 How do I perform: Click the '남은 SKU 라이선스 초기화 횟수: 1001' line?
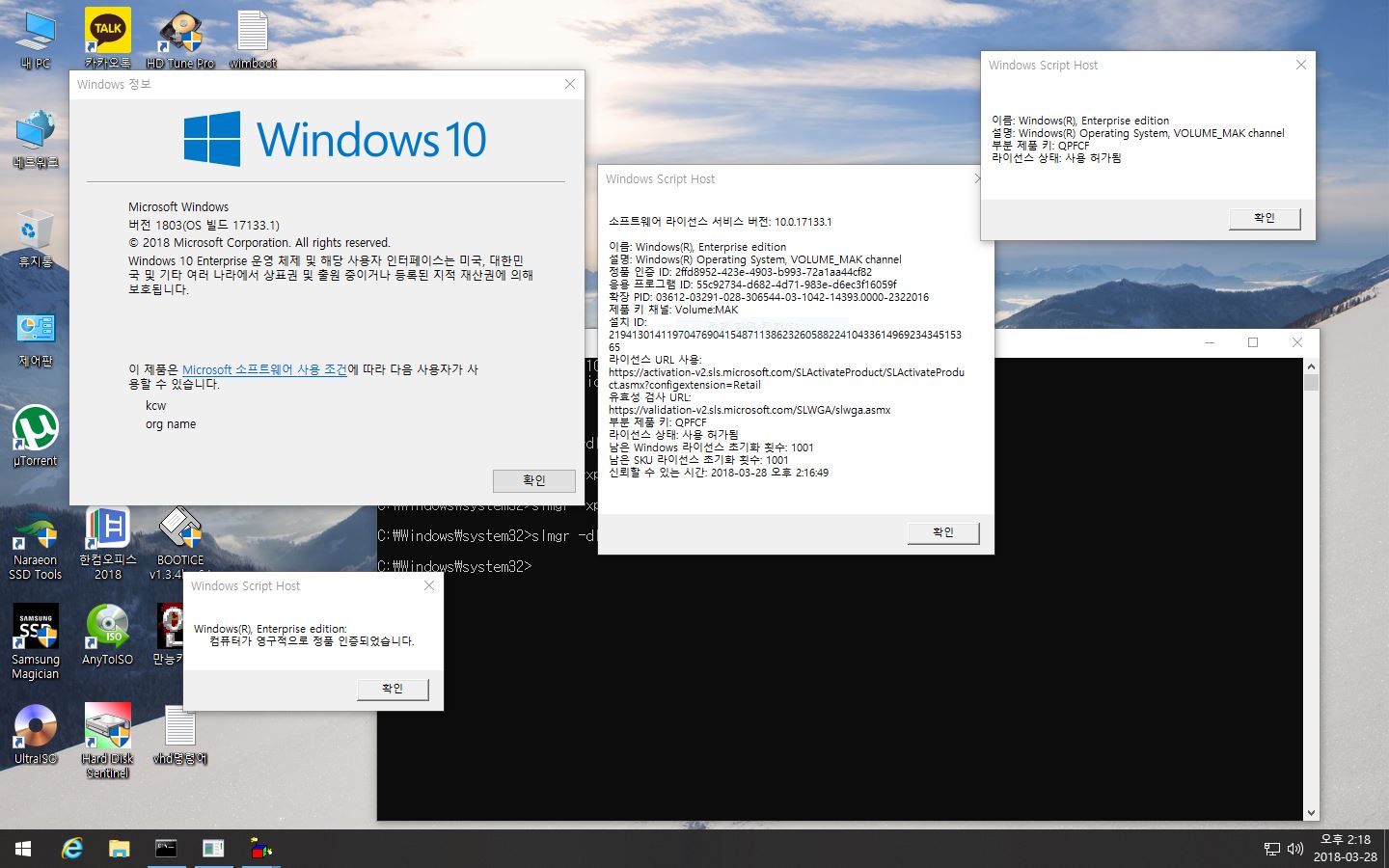click(698, 460)
